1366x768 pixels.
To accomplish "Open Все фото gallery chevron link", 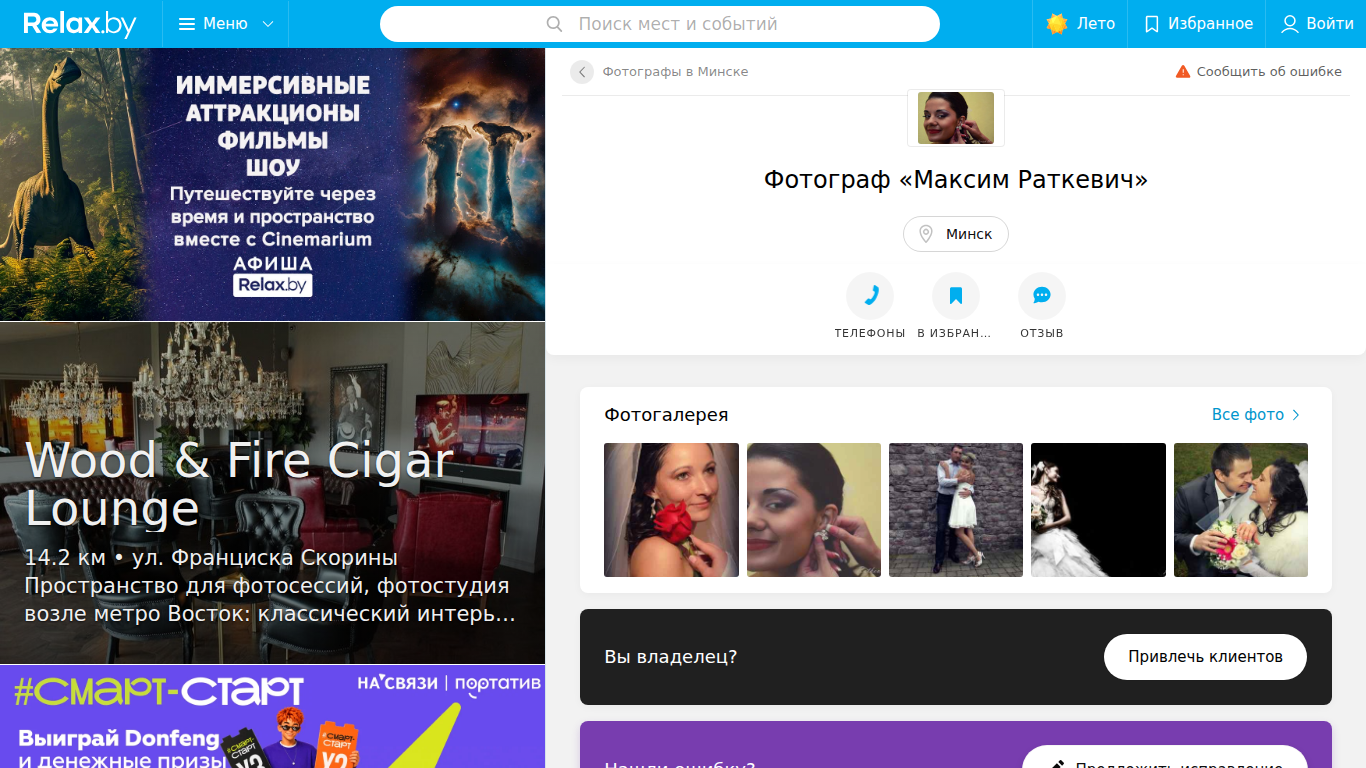I will tap(1256, 415).
